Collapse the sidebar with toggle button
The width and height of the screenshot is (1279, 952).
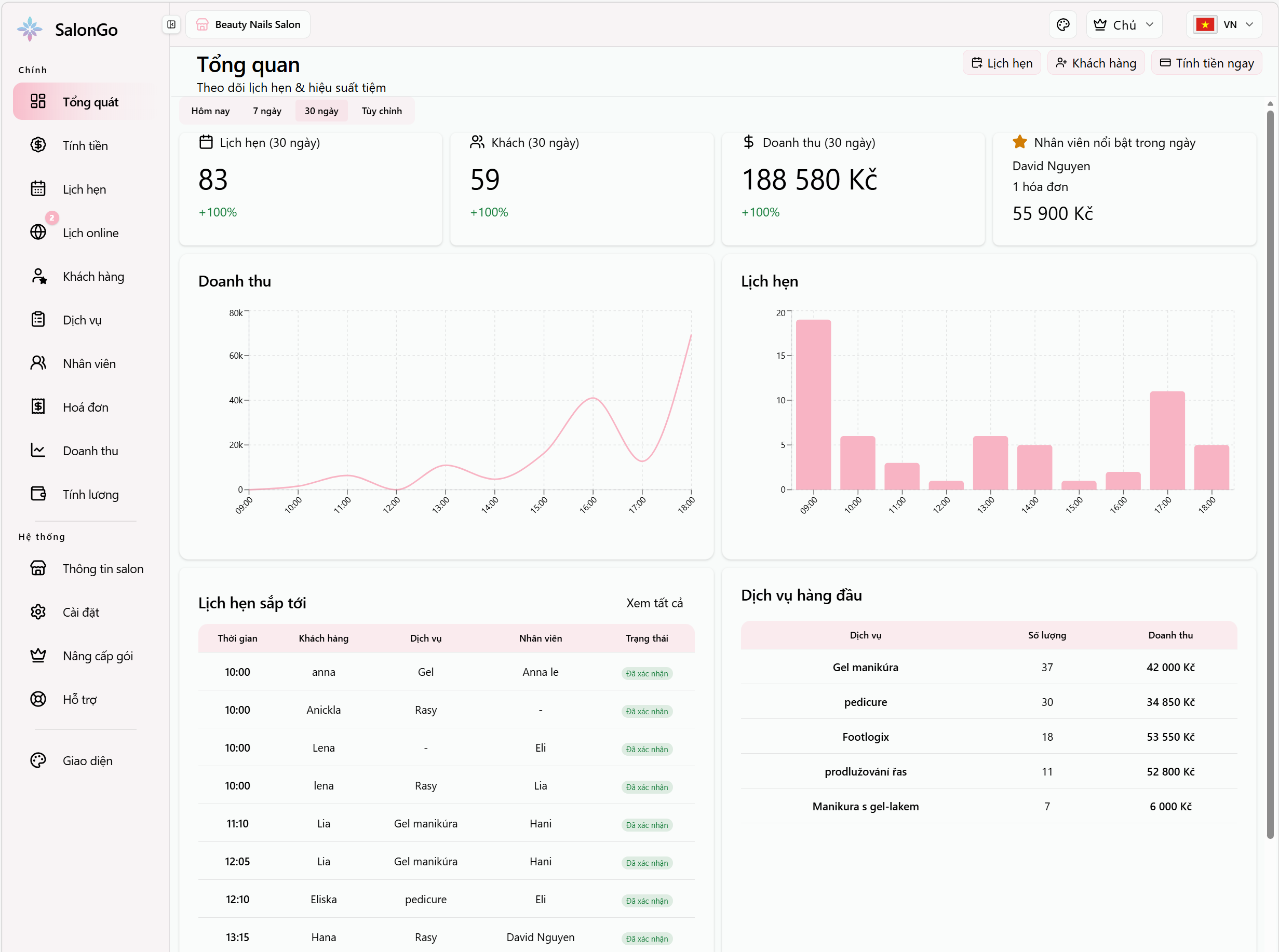pos(171,24)
